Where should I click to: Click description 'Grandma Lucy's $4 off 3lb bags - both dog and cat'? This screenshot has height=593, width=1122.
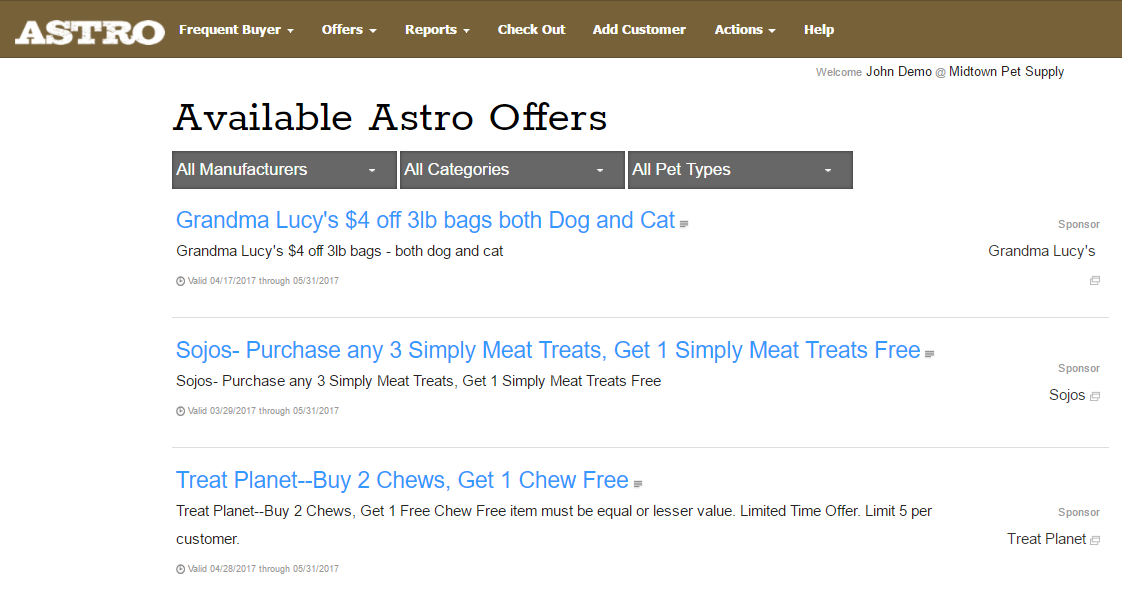point(340,251)
